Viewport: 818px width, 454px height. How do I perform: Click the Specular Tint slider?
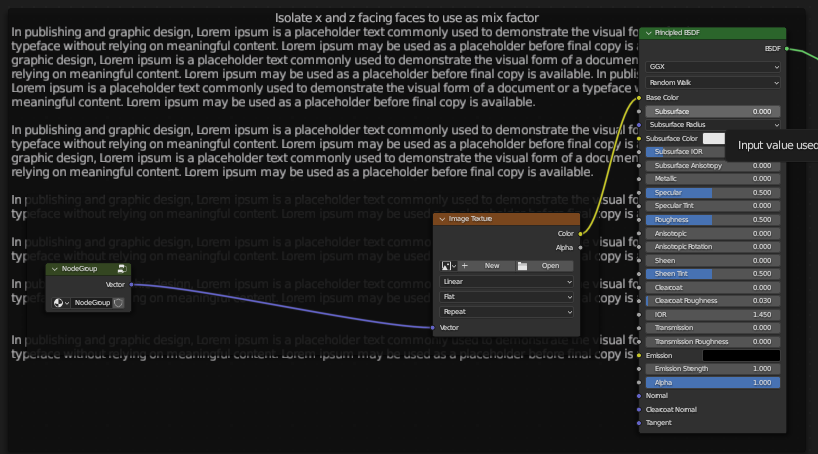(713, 206)
